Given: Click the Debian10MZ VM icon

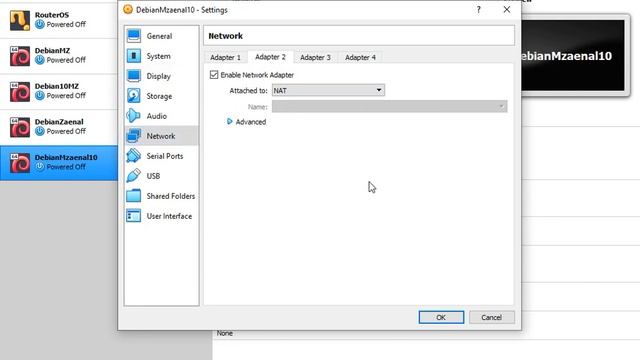Looking at the screenshot, I should tap(20, 91).
